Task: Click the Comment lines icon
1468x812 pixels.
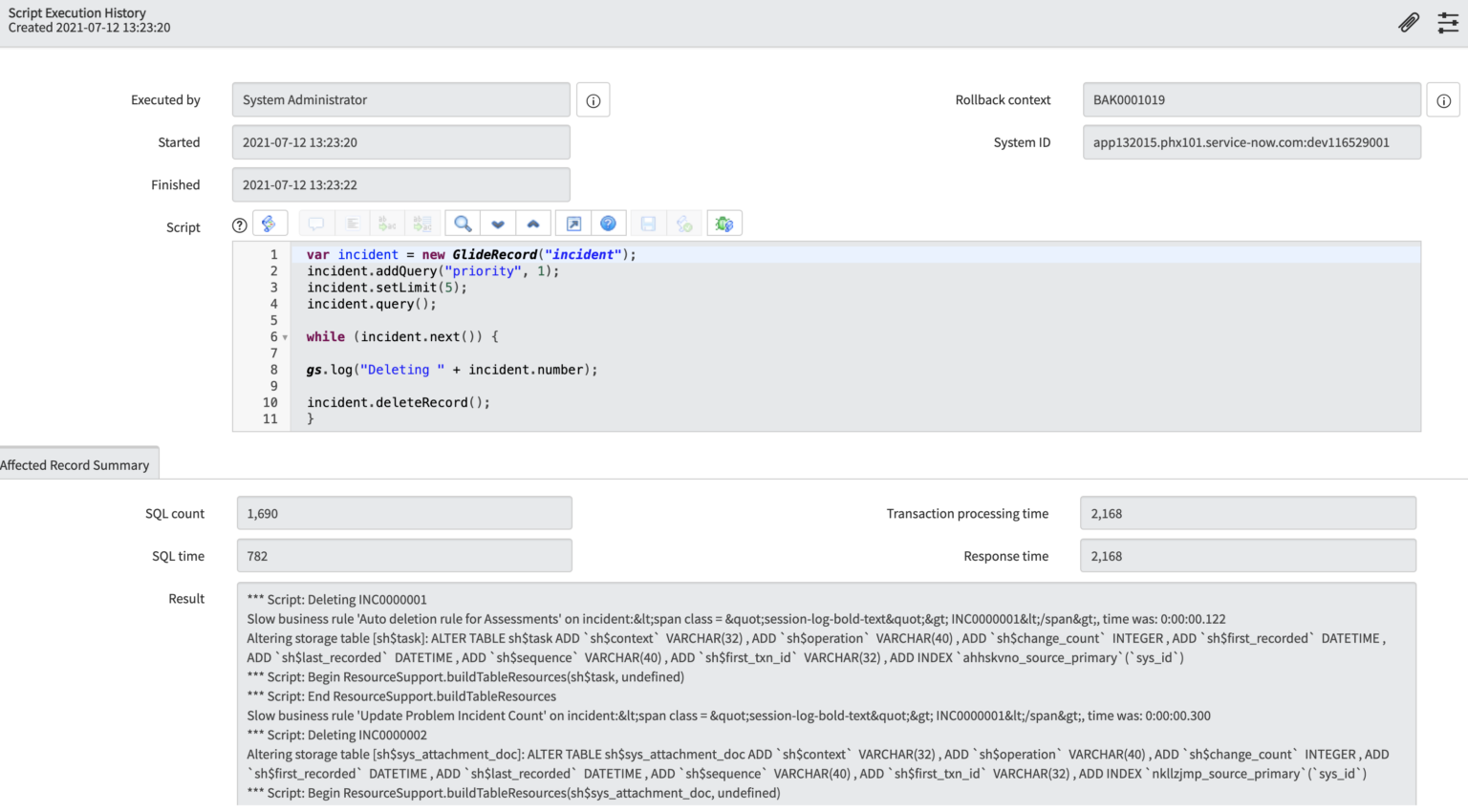Action: (x=316, y=223)
